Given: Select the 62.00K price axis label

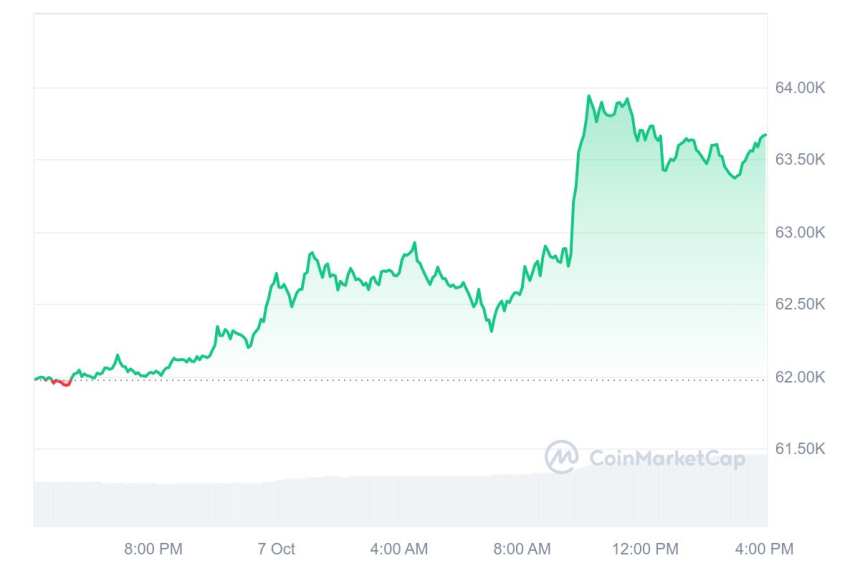Looking at the screenshot, I should pos(800,377).
